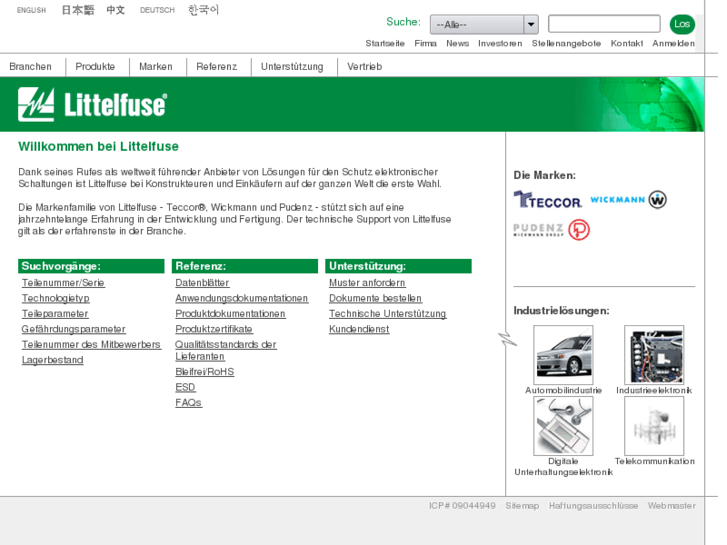The height and width of the screenshot is (545, 727).
Task: Open Teileparameter search
Action: click(x=55, y=314)
